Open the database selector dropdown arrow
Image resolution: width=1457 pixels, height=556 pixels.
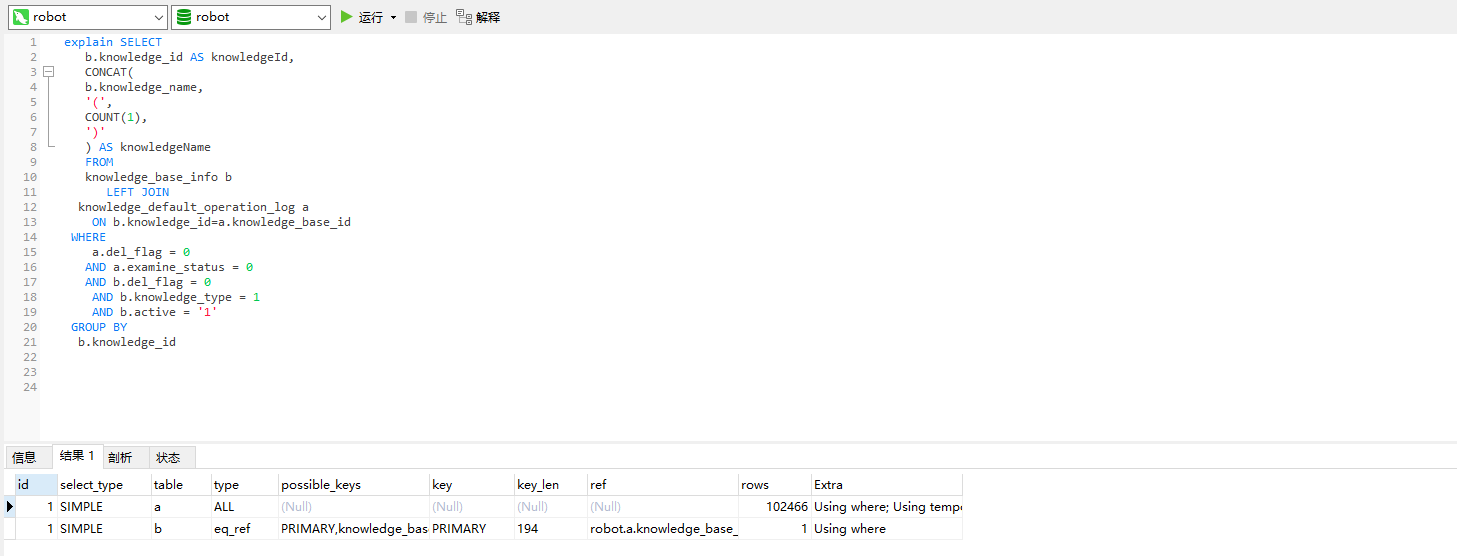click(321, 17)
